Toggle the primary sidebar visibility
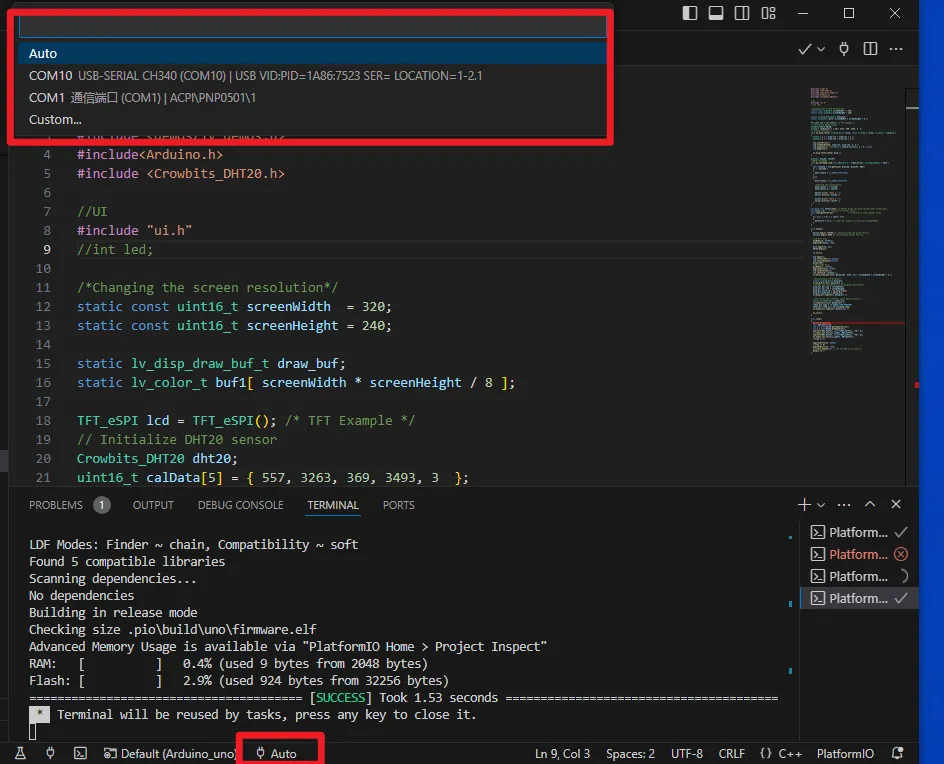Viewport: 944px width, 764px height. [690, 13]
